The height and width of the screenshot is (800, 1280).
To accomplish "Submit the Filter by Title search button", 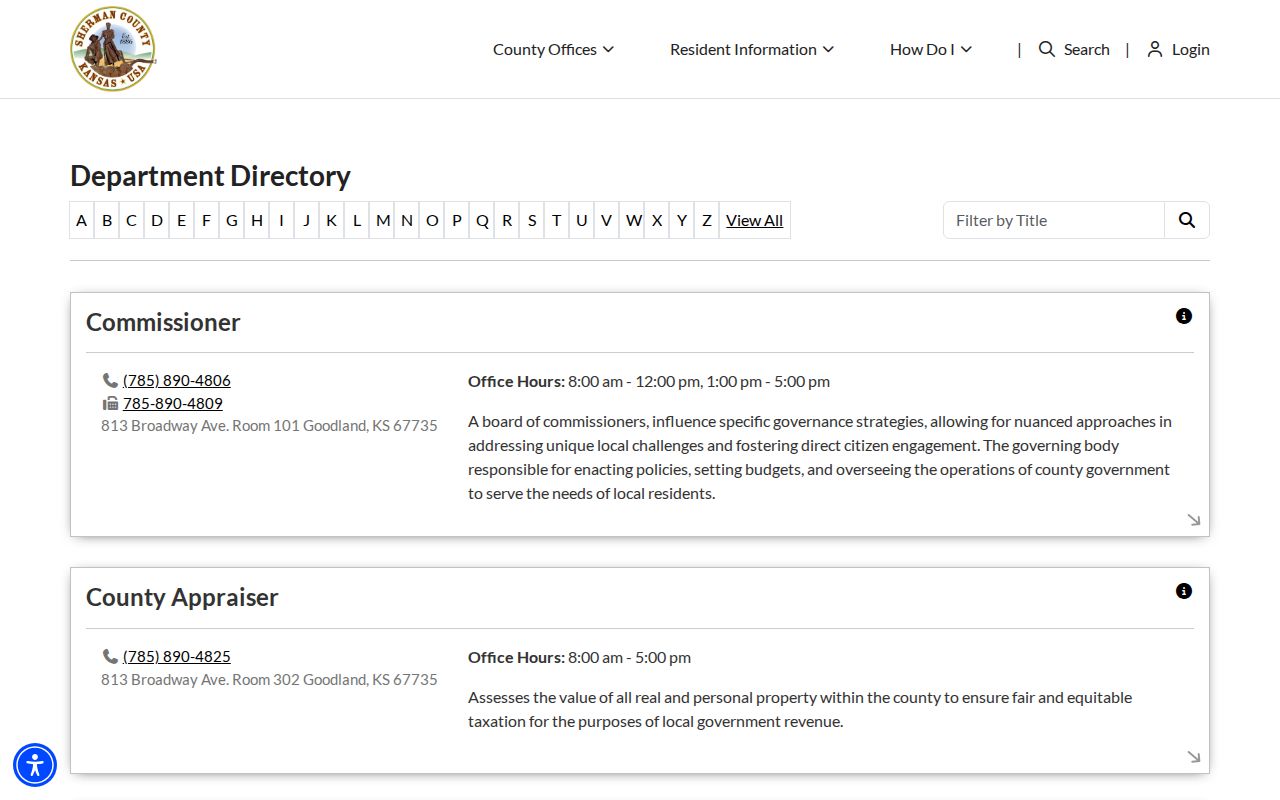I will (x=1187, y=220).
